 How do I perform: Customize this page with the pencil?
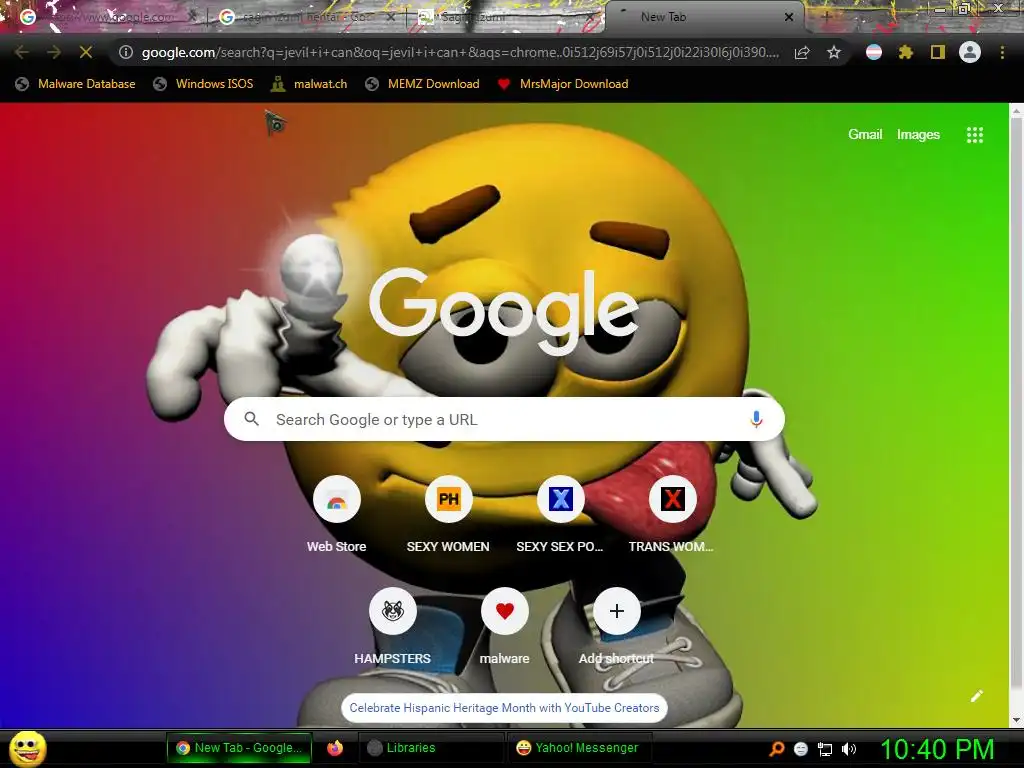pos(976,696)
